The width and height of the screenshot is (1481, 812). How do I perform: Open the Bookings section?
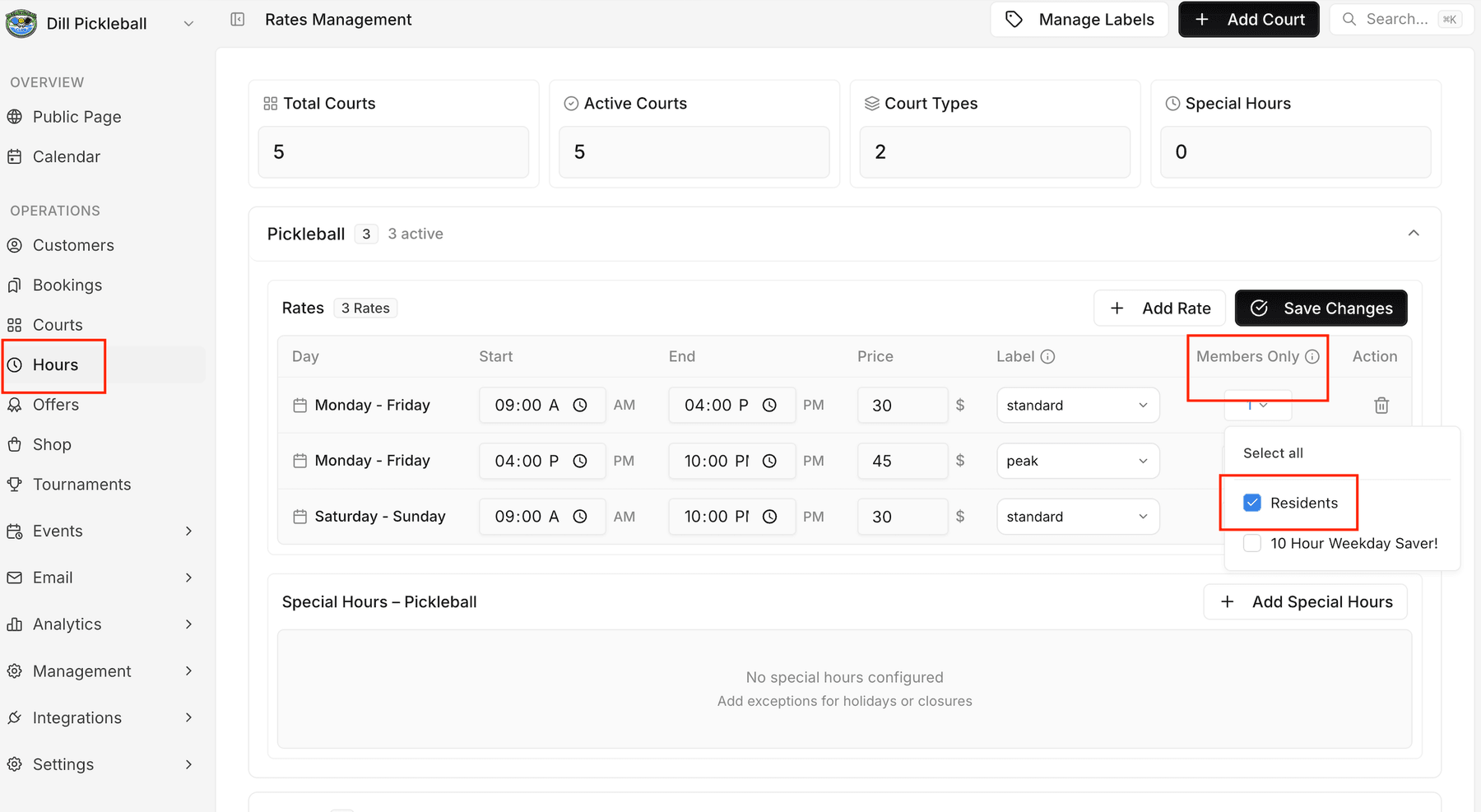pos(67,285)
